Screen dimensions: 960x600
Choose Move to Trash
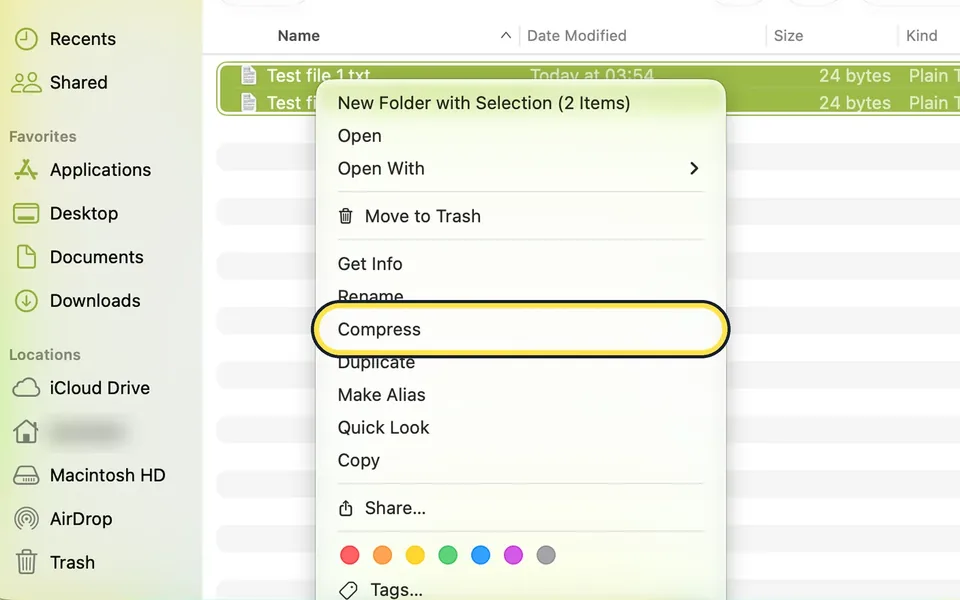[422, 216]
